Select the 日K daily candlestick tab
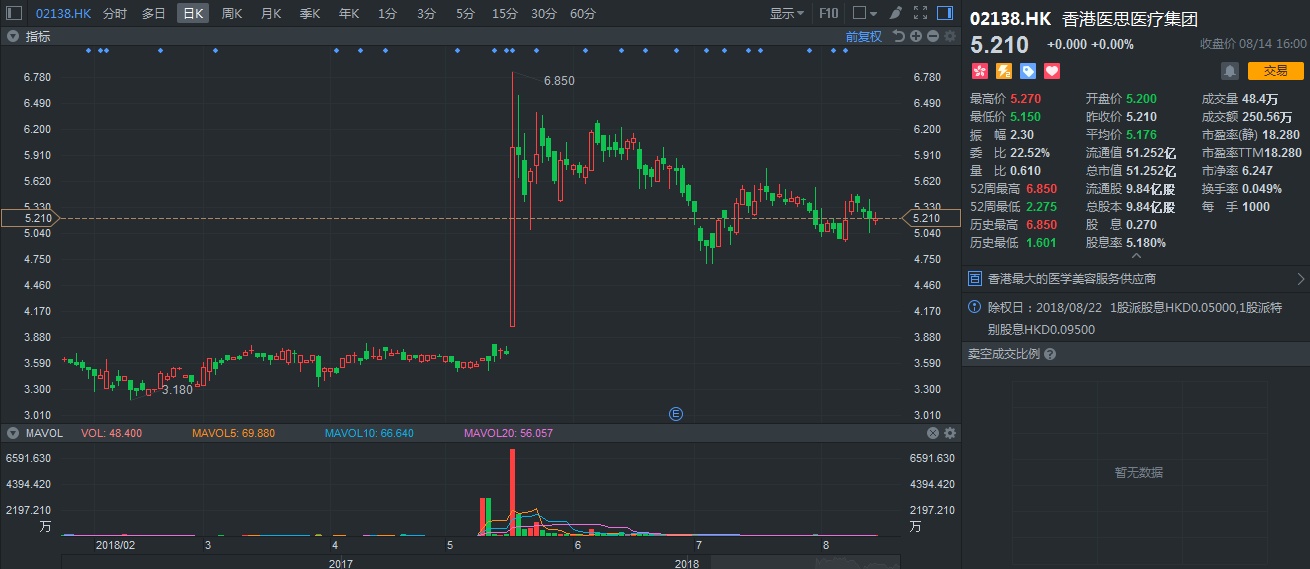This screenshot has width=1310, height=569. tap(193, 14)
